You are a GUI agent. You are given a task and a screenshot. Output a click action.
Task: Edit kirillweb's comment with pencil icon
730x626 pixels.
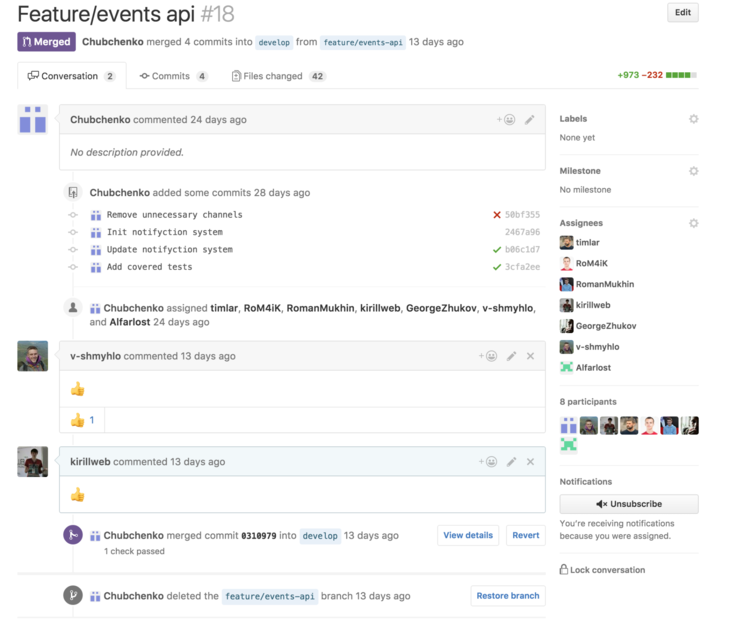(x=511, y=462)
